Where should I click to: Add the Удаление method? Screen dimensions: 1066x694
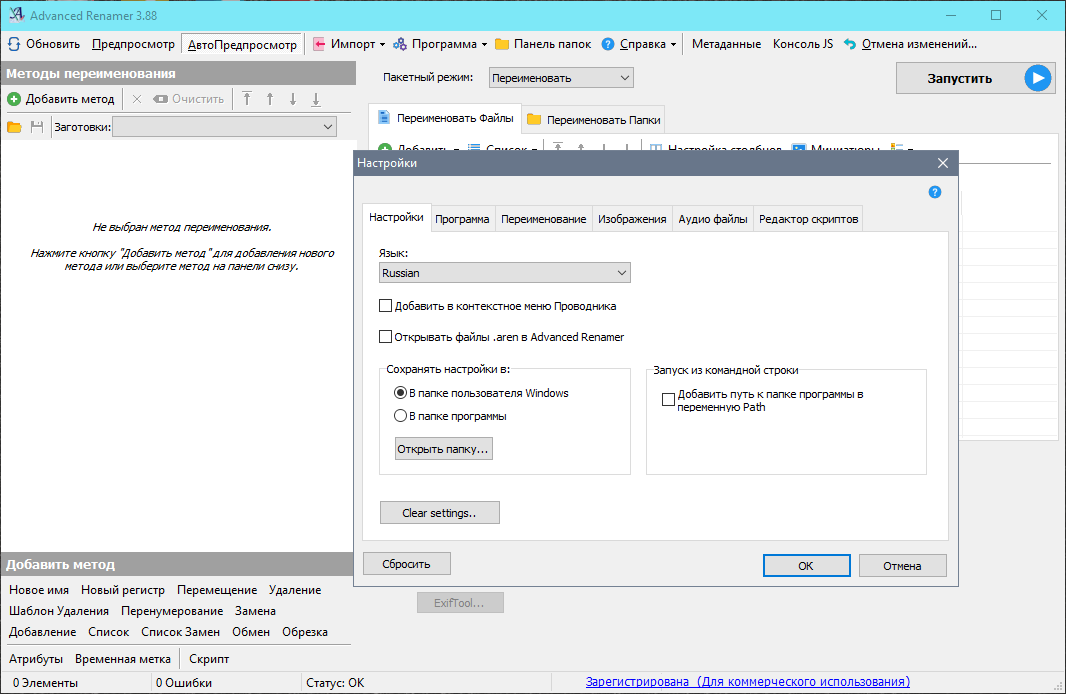click(x=295, y=590)
